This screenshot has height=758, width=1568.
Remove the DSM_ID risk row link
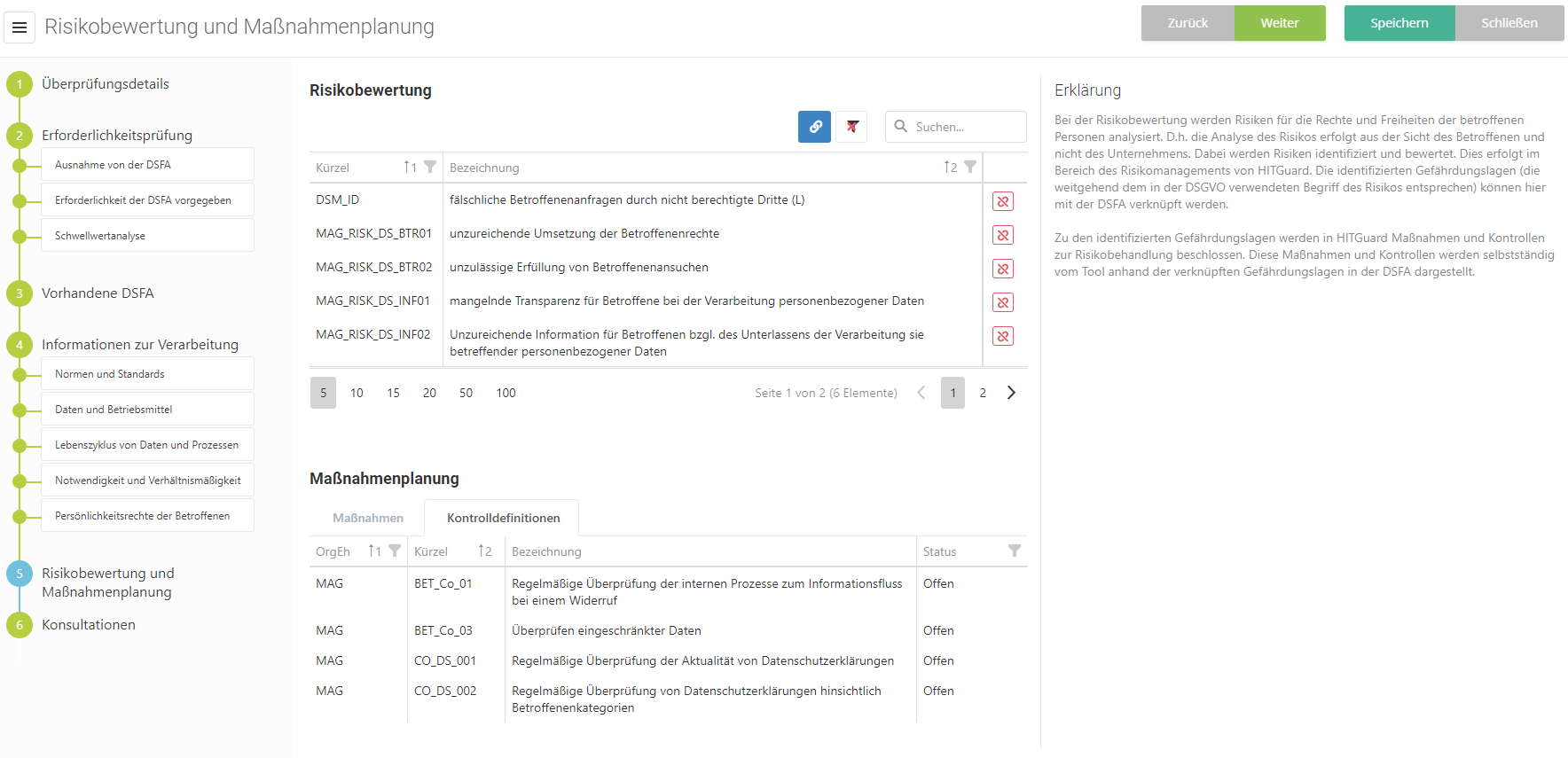(x=1002, y=201)
